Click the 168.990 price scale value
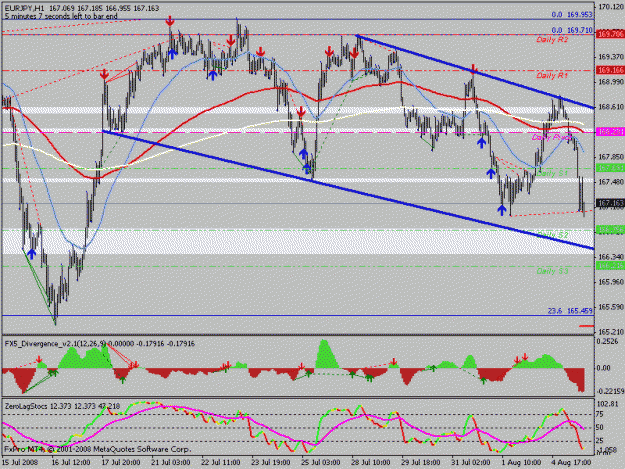Viewport: 625px width, 469px height. click(611, 82)
